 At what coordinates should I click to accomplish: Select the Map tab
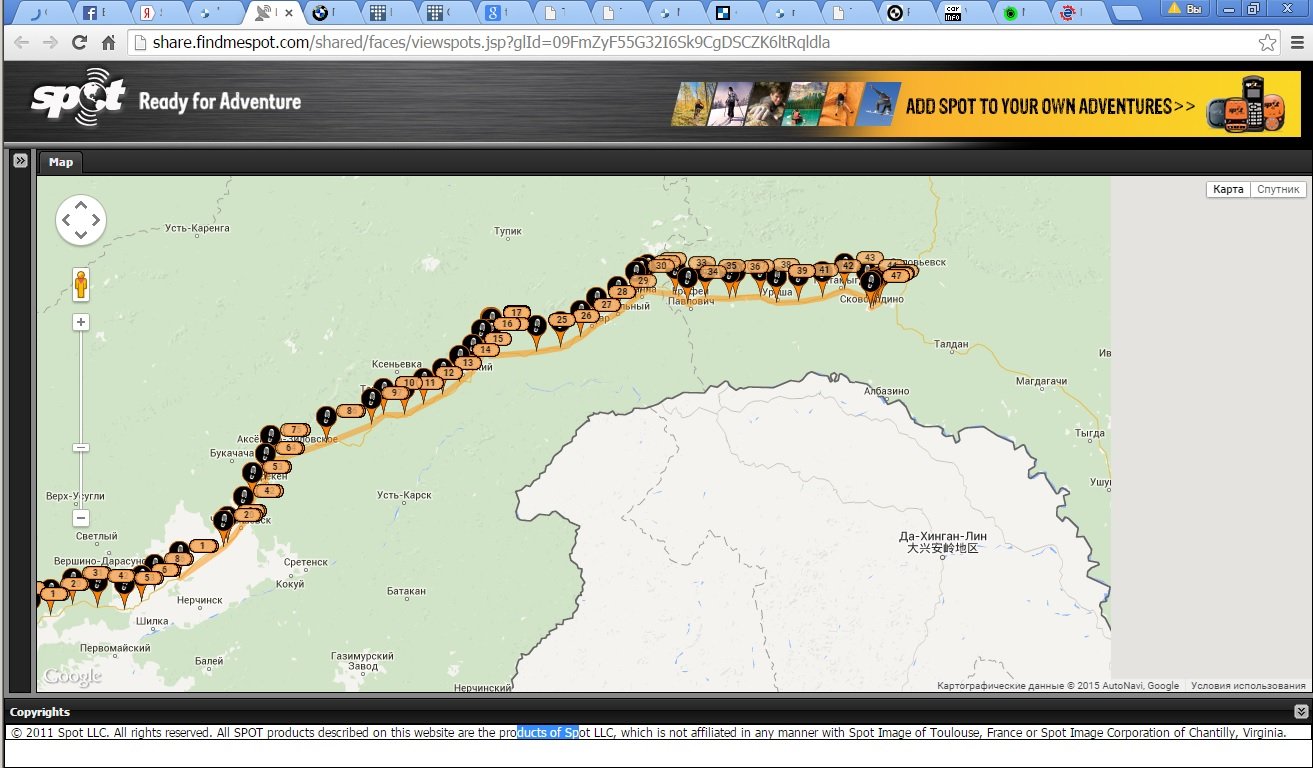61,162
